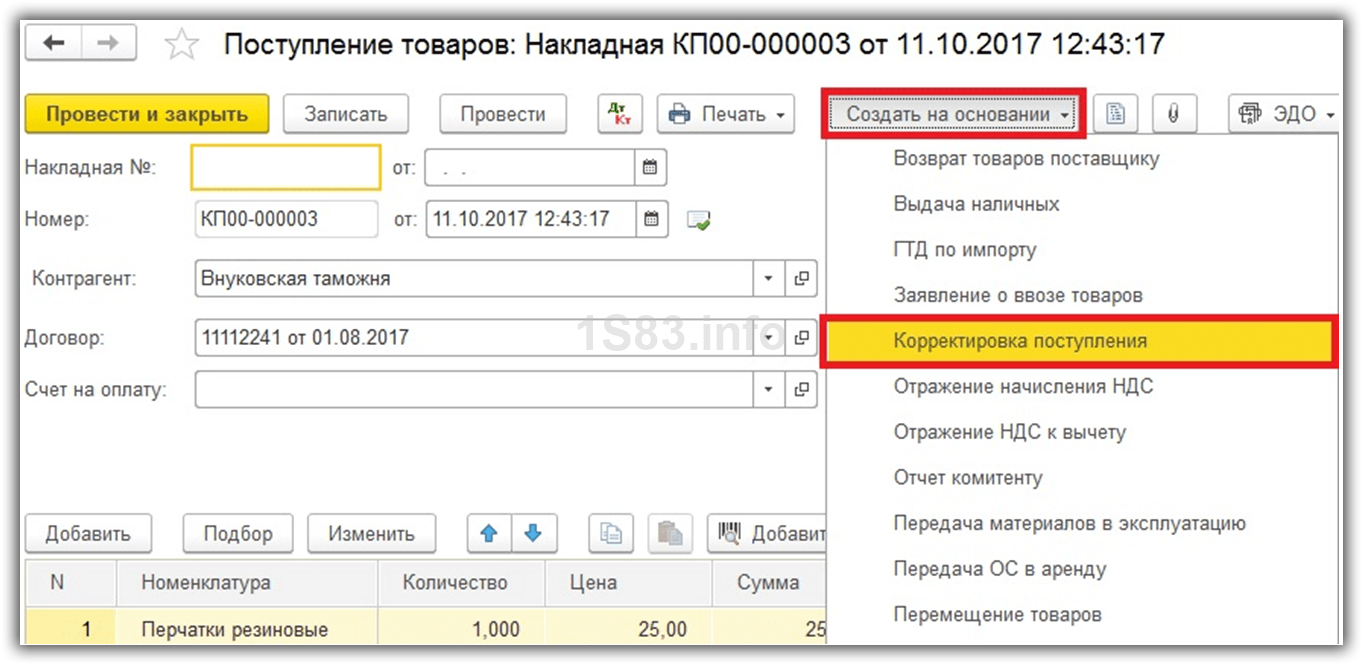1363x665 pixels.
Task: Open calendar for Накладная date field
Action: (650, 168)
